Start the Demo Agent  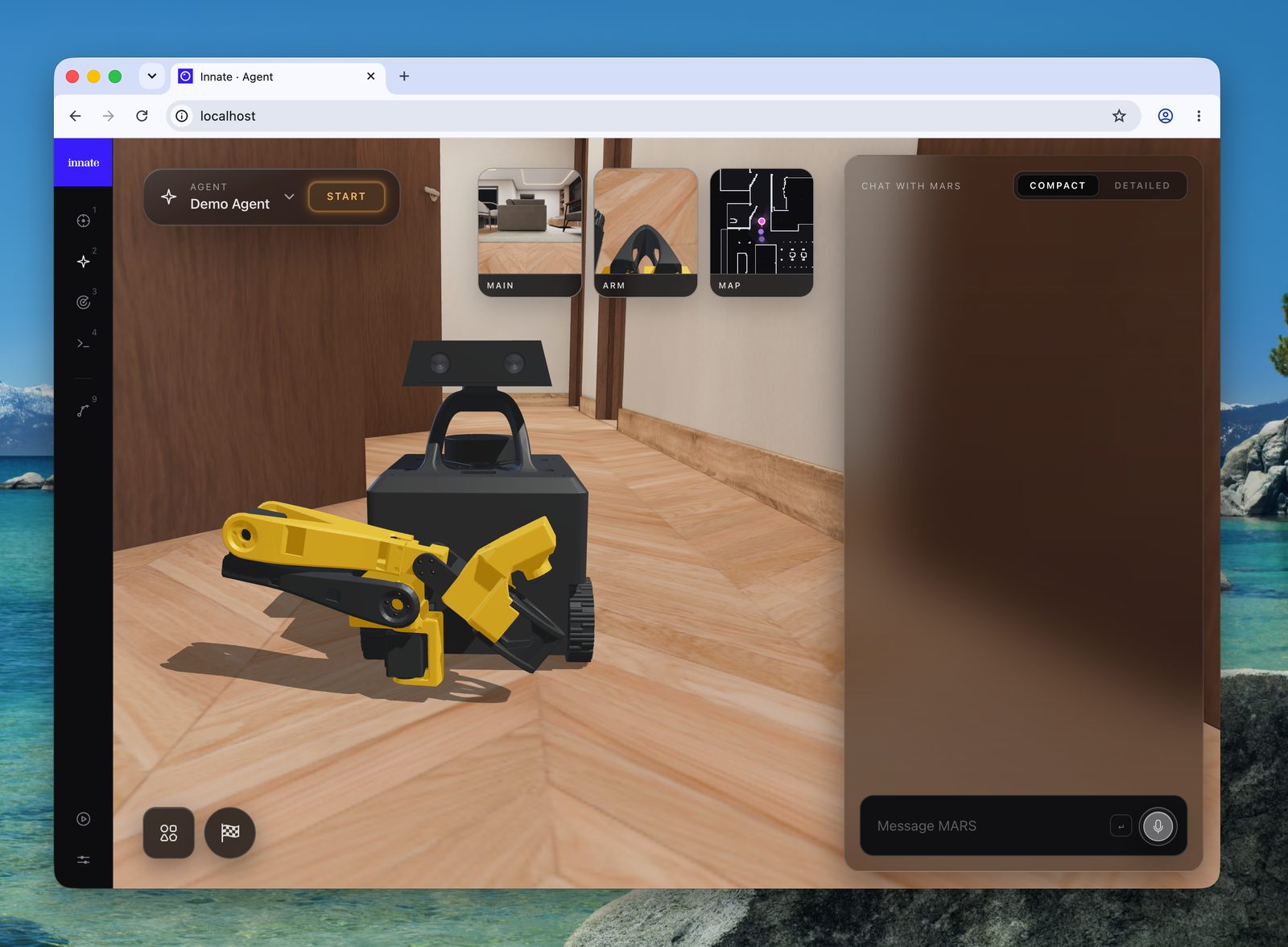(x=346, y=196)
